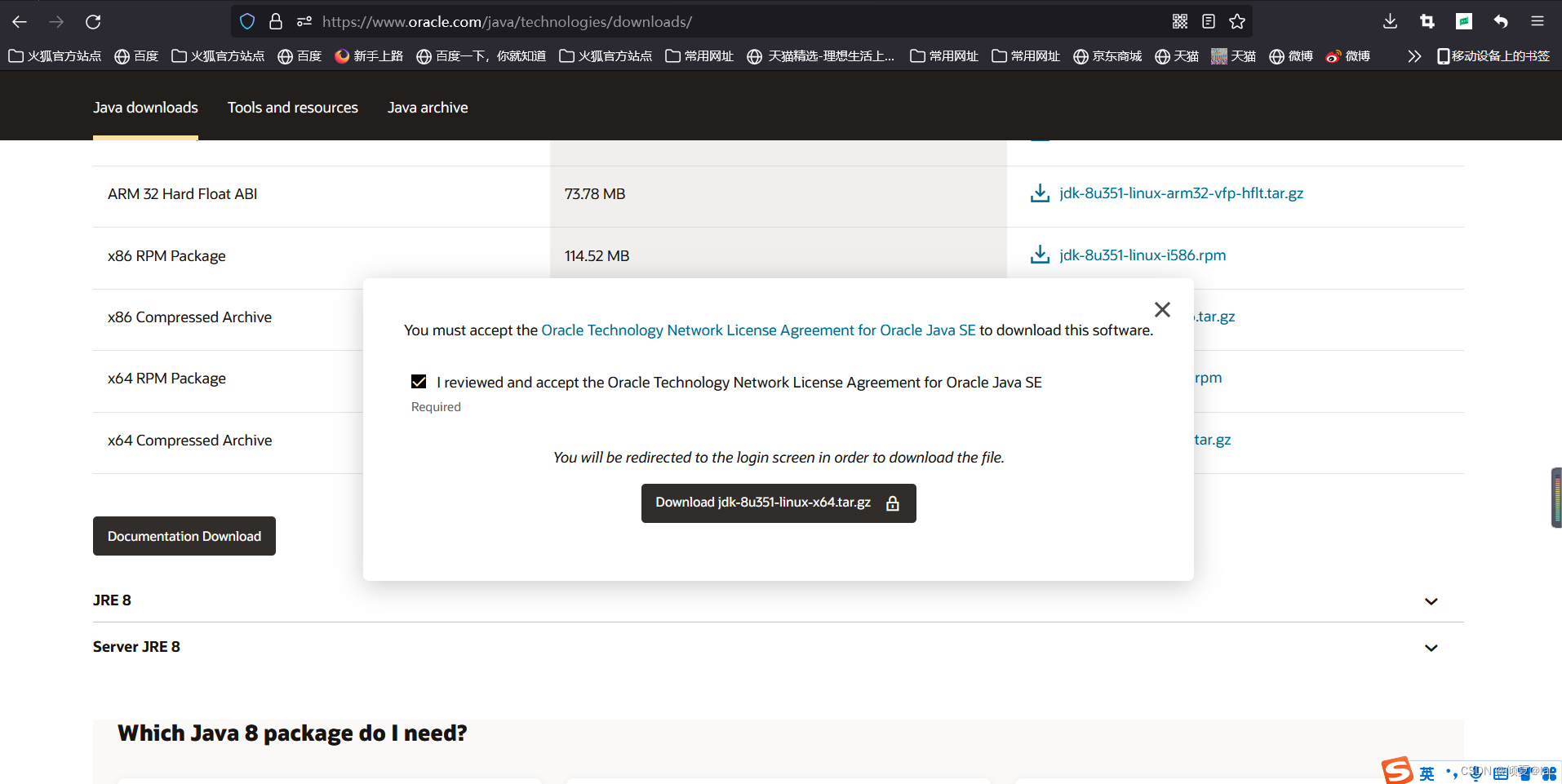This screenshot has height=784, width=1562.
Task: Bookmark this page with the star icon
Action: pyautogui.click(x=1237, y=22)
